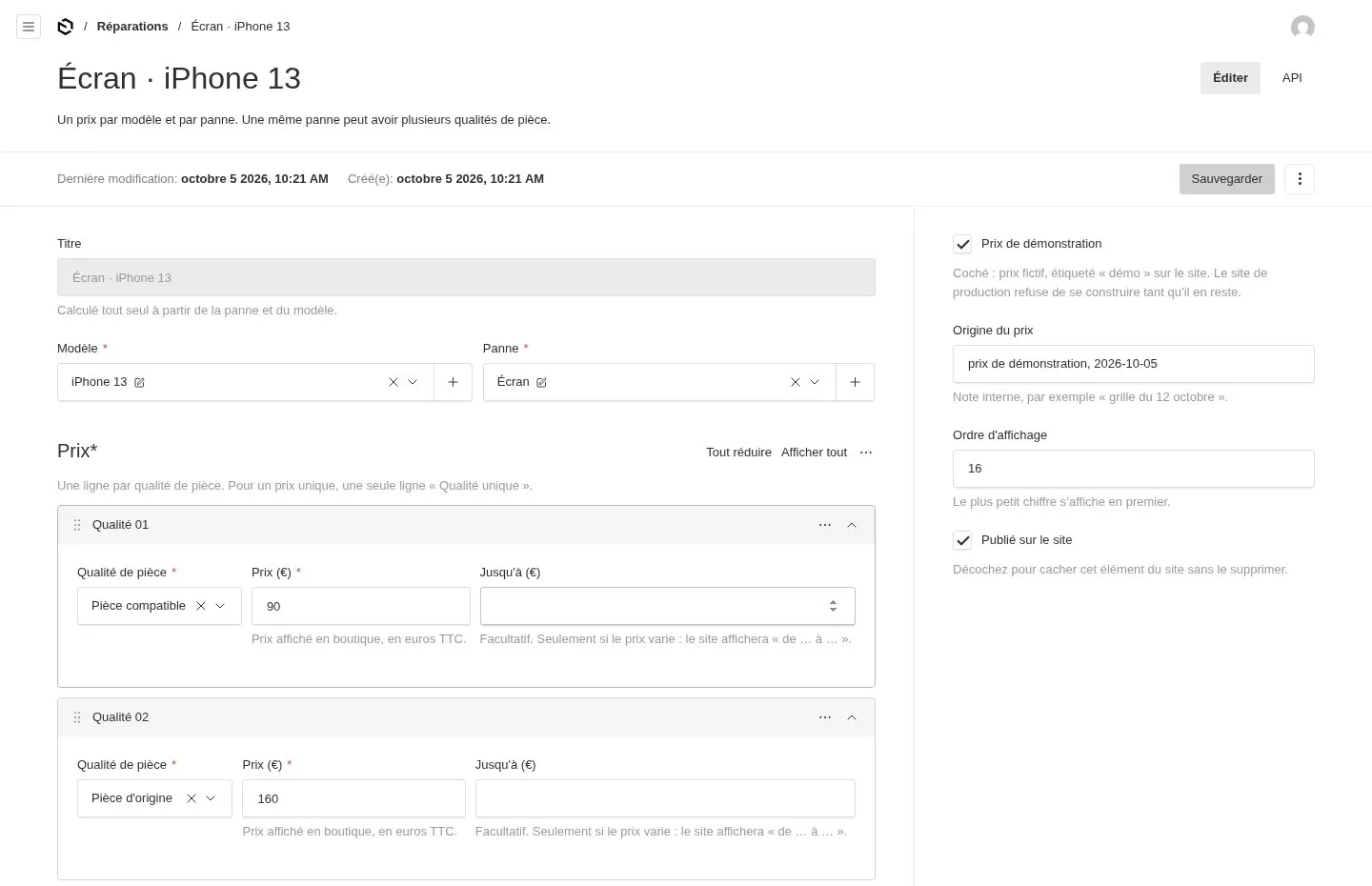Click the Ordre d'affichage field showing 16
The width and height of the screenshot is (1372, 886).
click(1134, 469)
